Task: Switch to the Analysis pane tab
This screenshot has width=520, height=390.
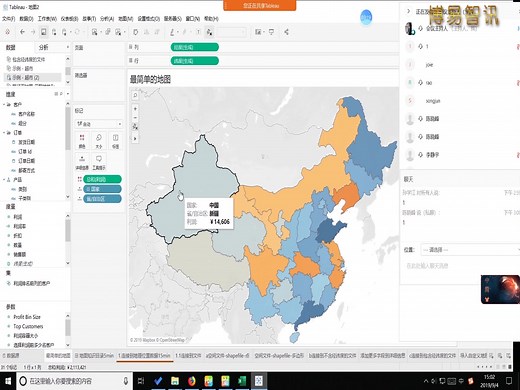Action: (44, 47)
